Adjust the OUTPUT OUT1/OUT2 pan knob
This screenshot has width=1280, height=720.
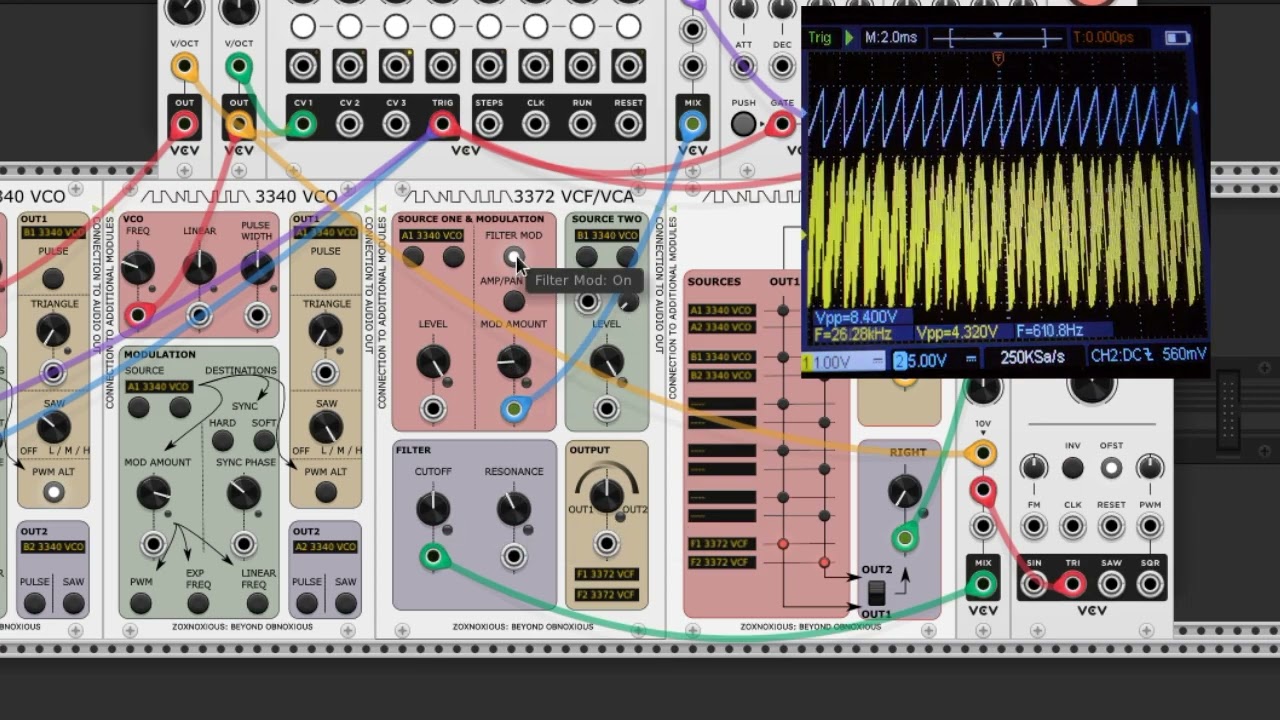point(606,495)
